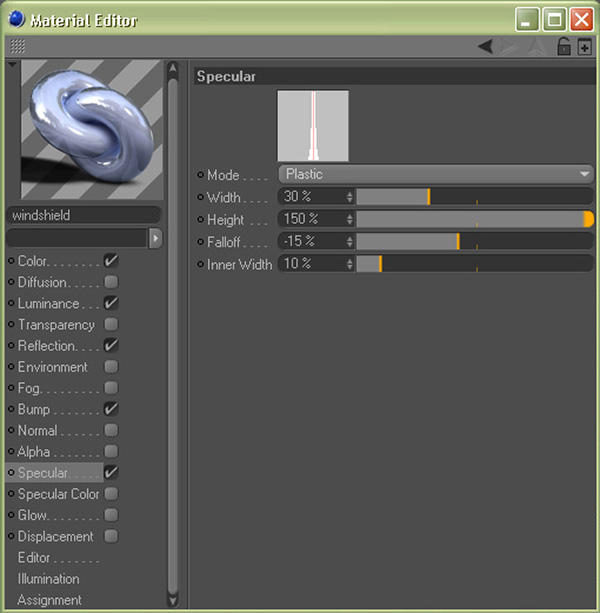Click the blue sphere icon in title bar

point(16,19)
